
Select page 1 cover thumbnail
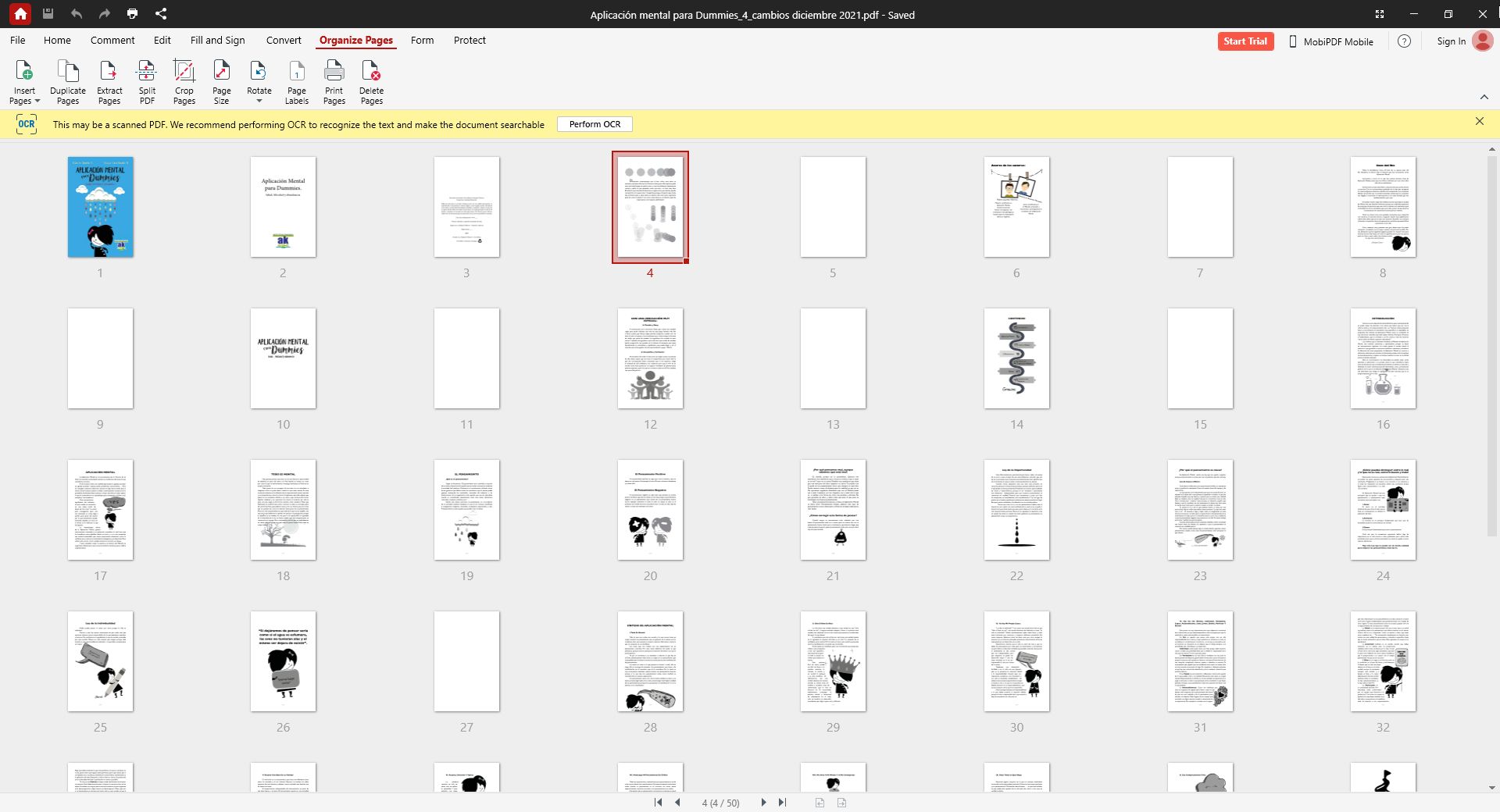[100, 207]
